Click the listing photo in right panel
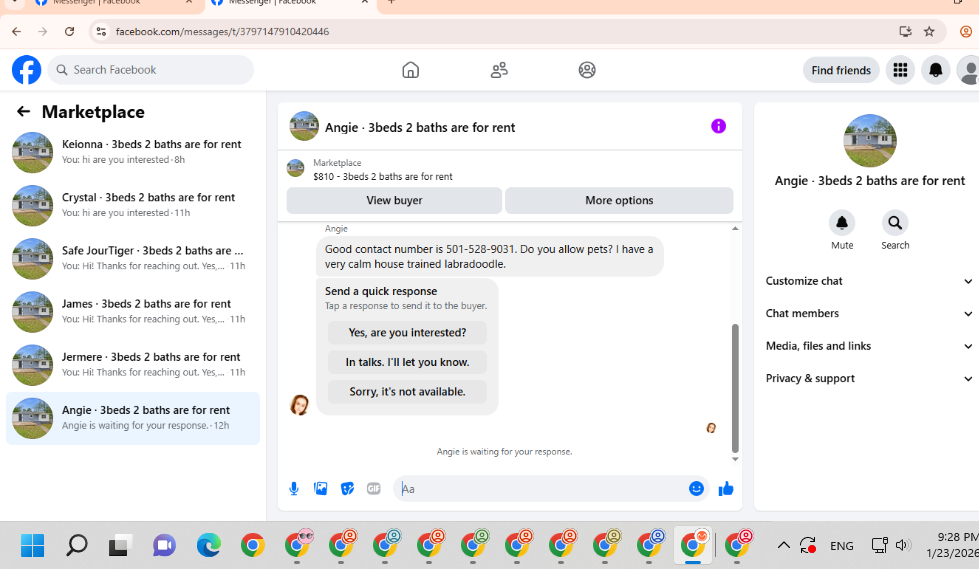This screenshot has height=569, width=979. tap(870, 141)
